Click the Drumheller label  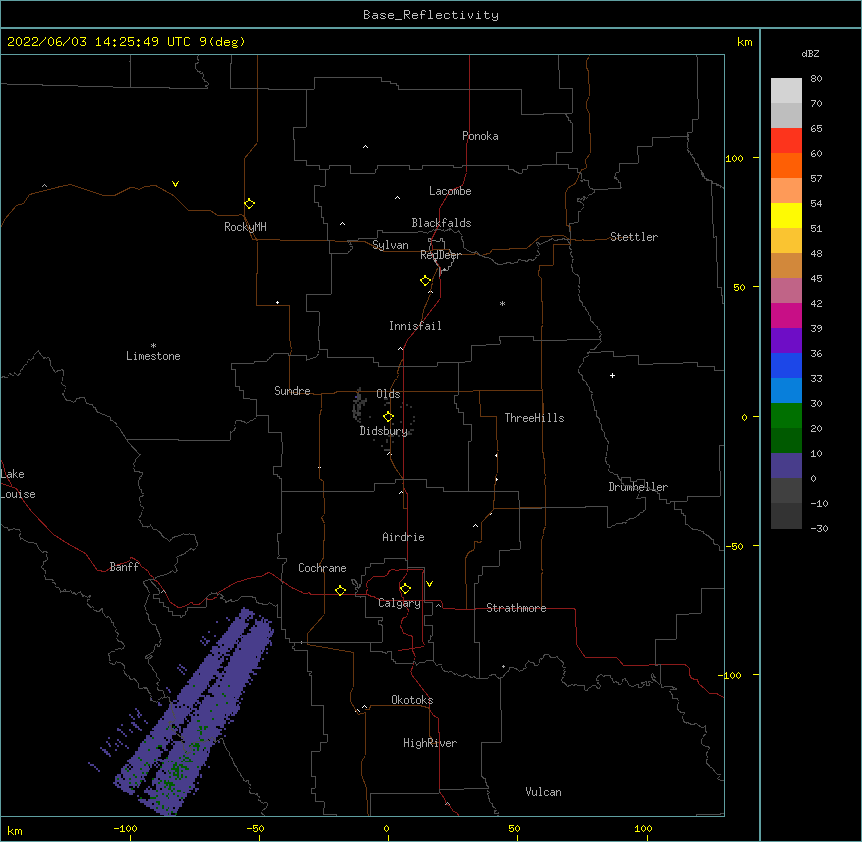tap(638, 487)
